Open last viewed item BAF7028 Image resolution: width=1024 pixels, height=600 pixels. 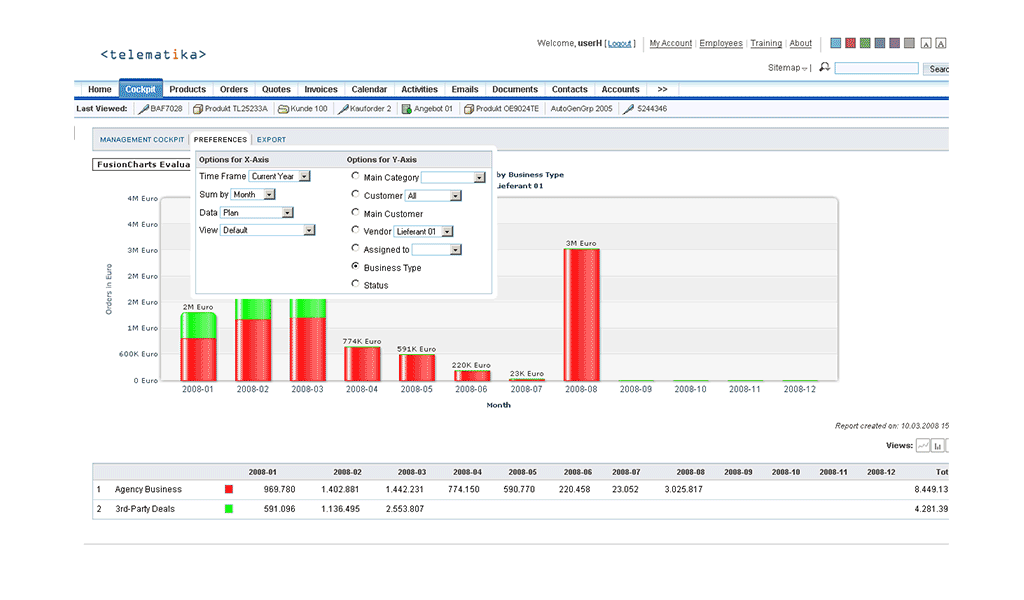click(161, 109)
